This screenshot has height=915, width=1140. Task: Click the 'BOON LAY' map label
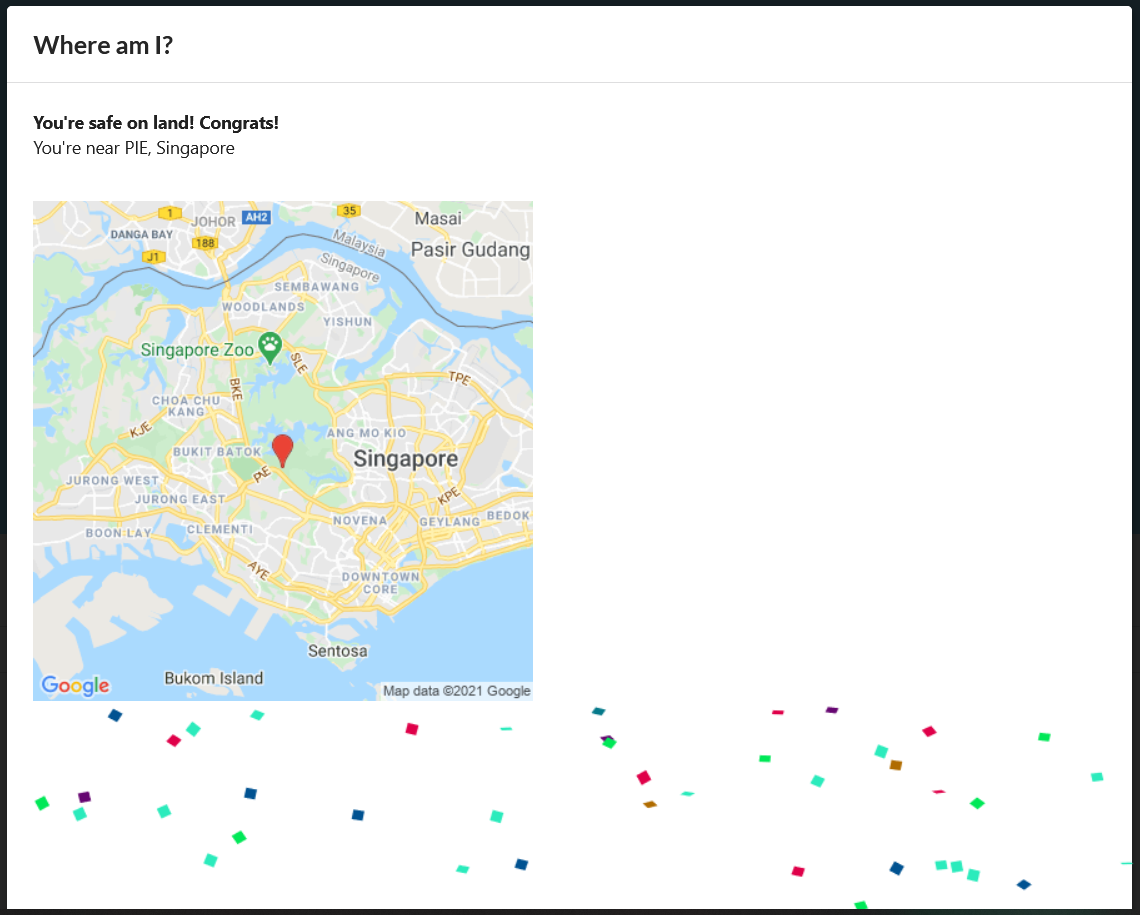119,533
